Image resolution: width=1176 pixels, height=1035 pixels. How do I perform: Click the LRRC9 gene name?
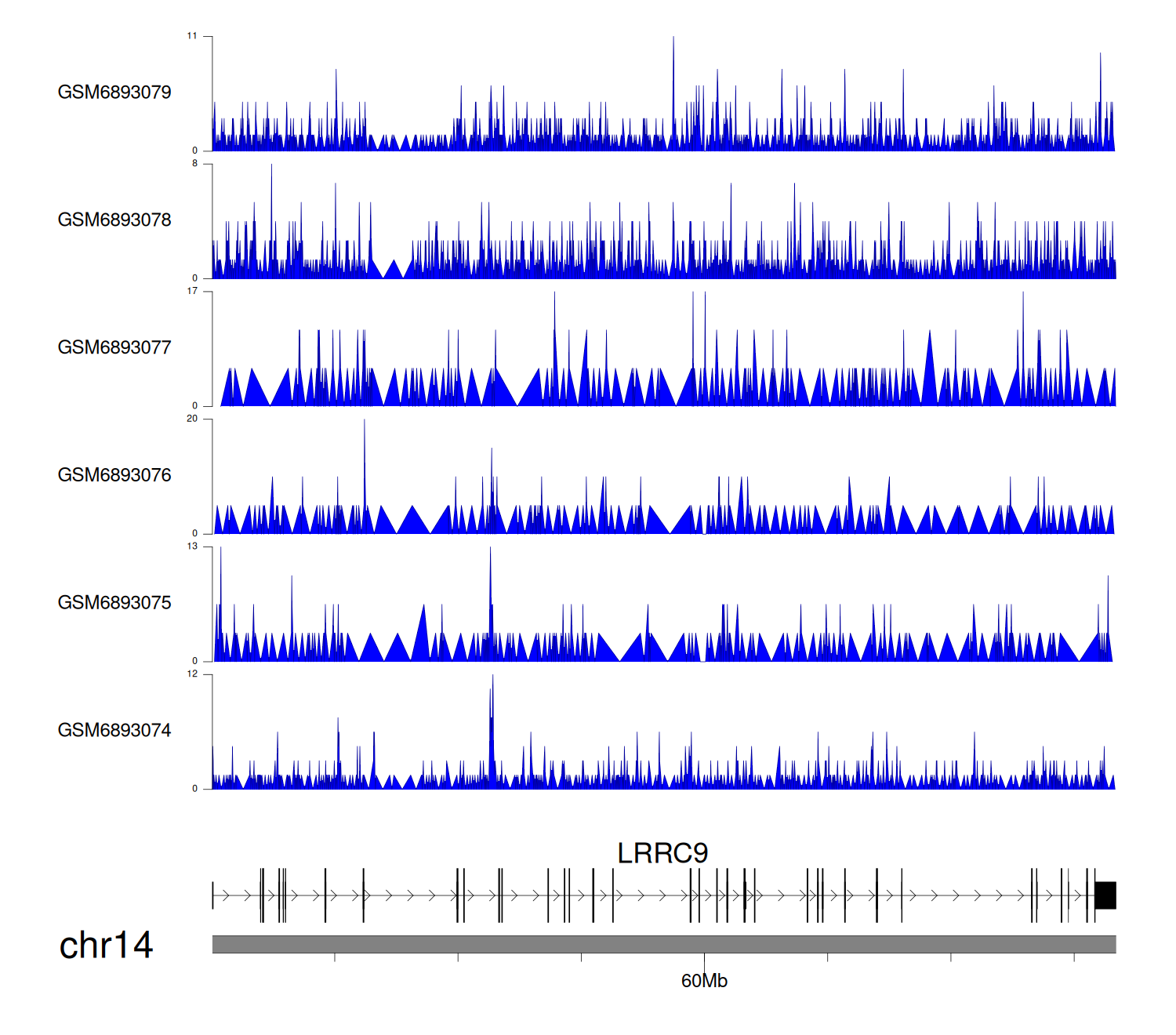(662, 853)
